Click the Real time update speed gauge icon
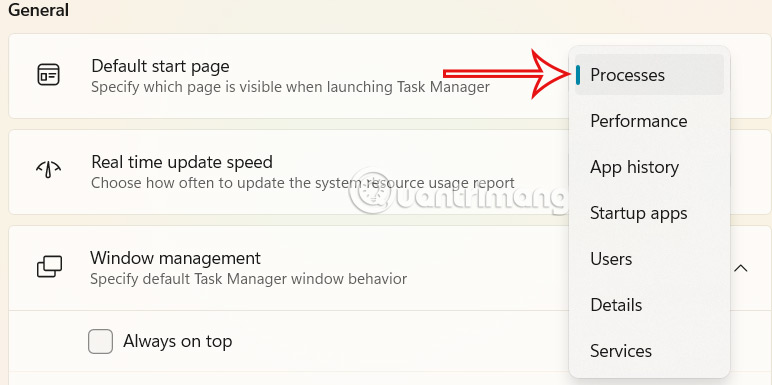The image size is (772, 385). [49, 170]
